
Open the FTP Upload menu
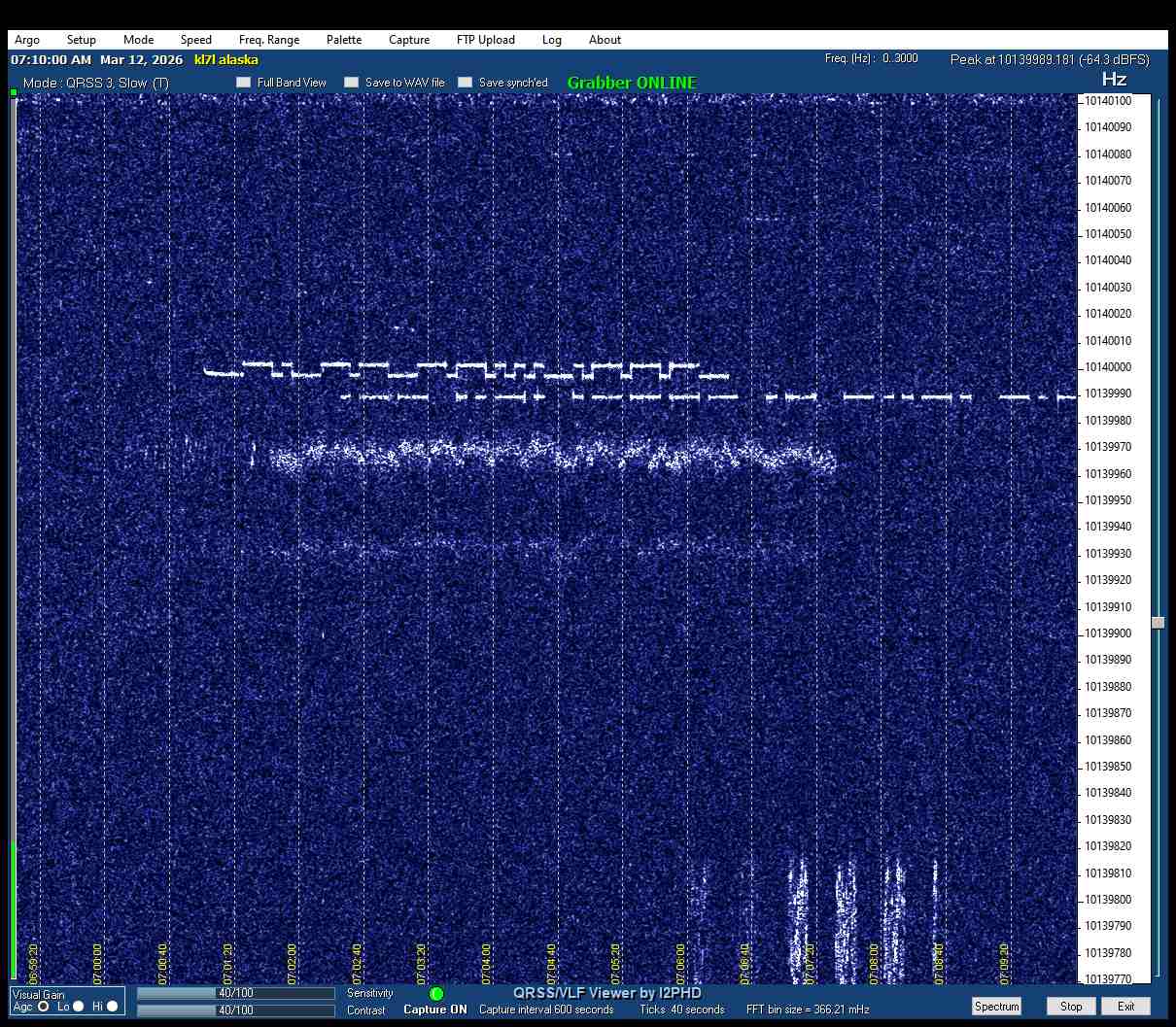tap(485, 40)
